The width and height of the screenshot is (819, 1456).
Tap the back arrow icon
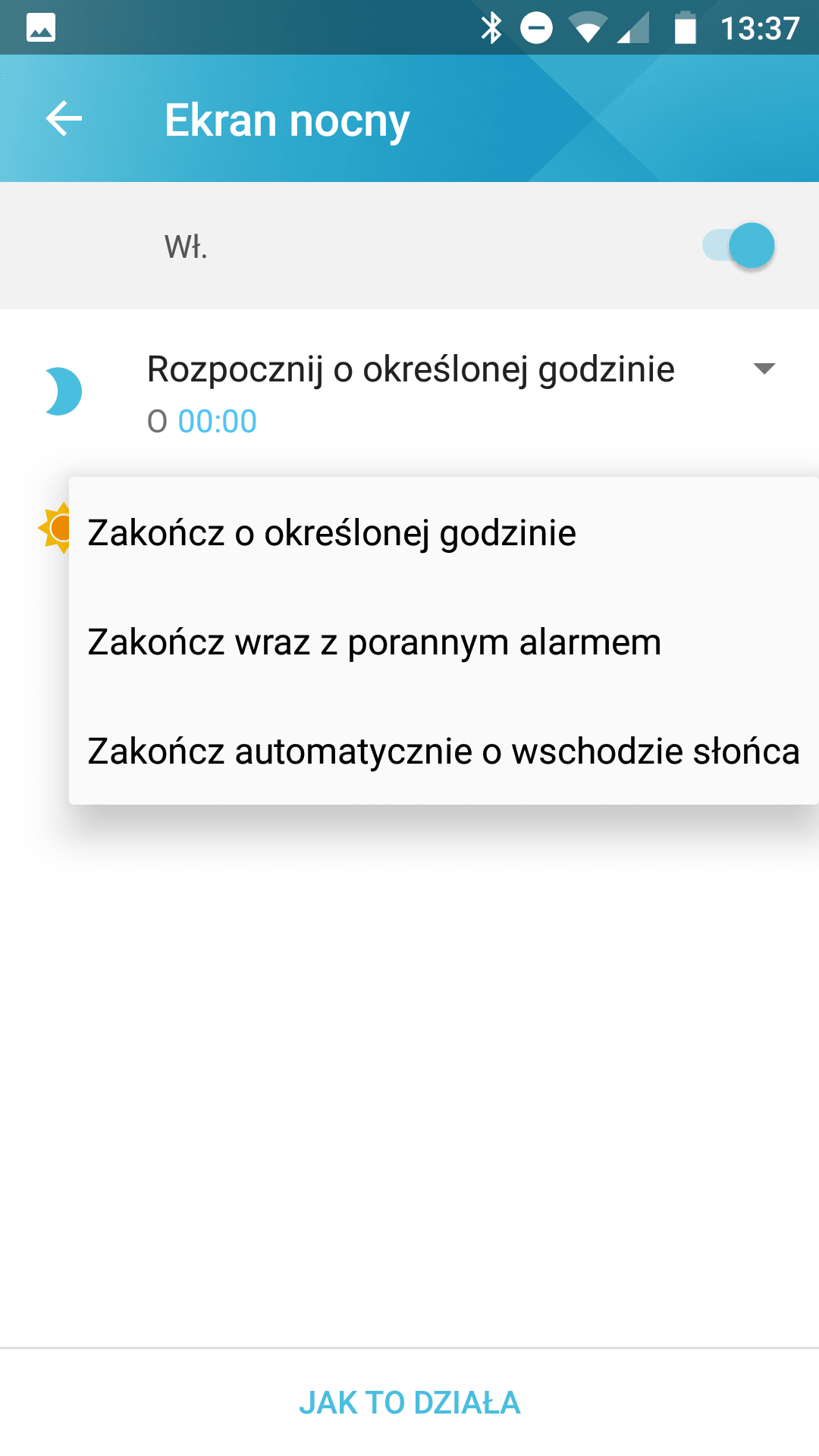(64, 119)
